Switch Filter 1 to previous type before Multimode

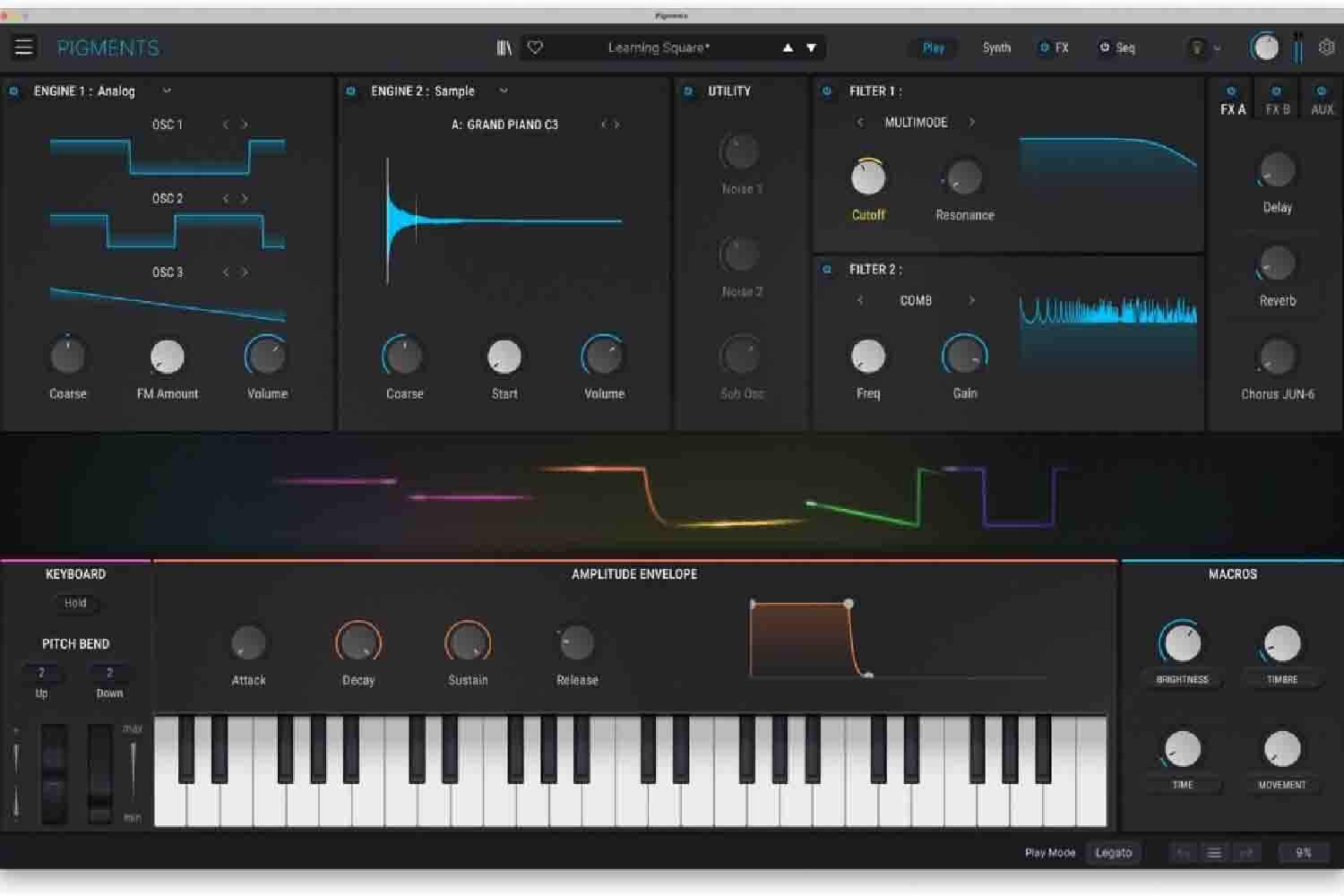point(860,122)
